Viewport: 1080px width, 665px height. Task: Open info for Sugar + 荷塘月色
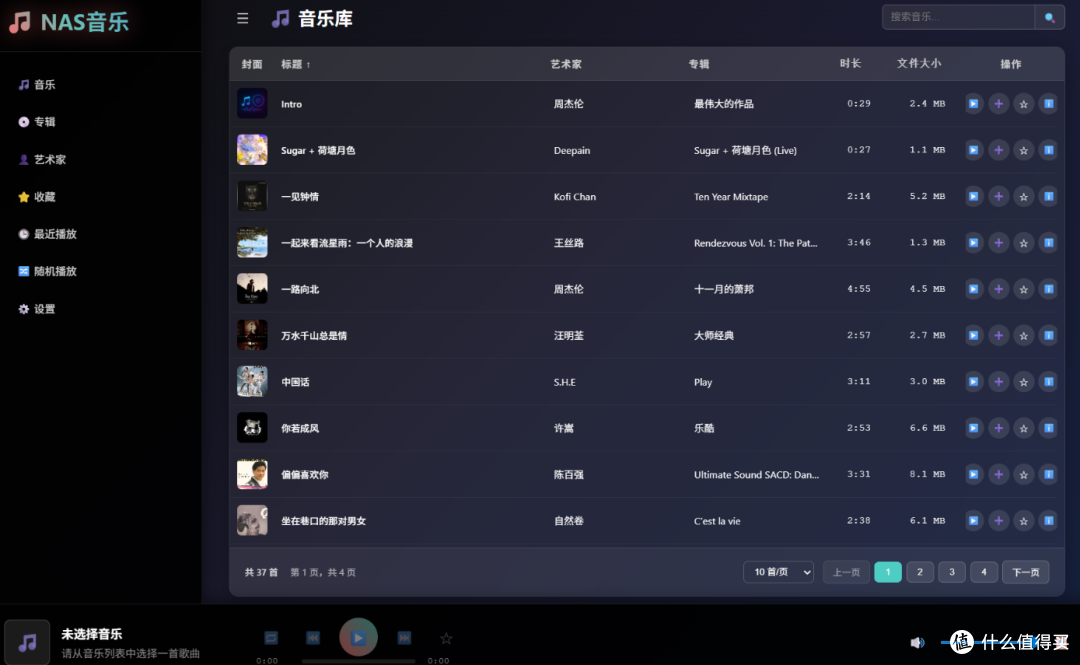pos(1048,150)
